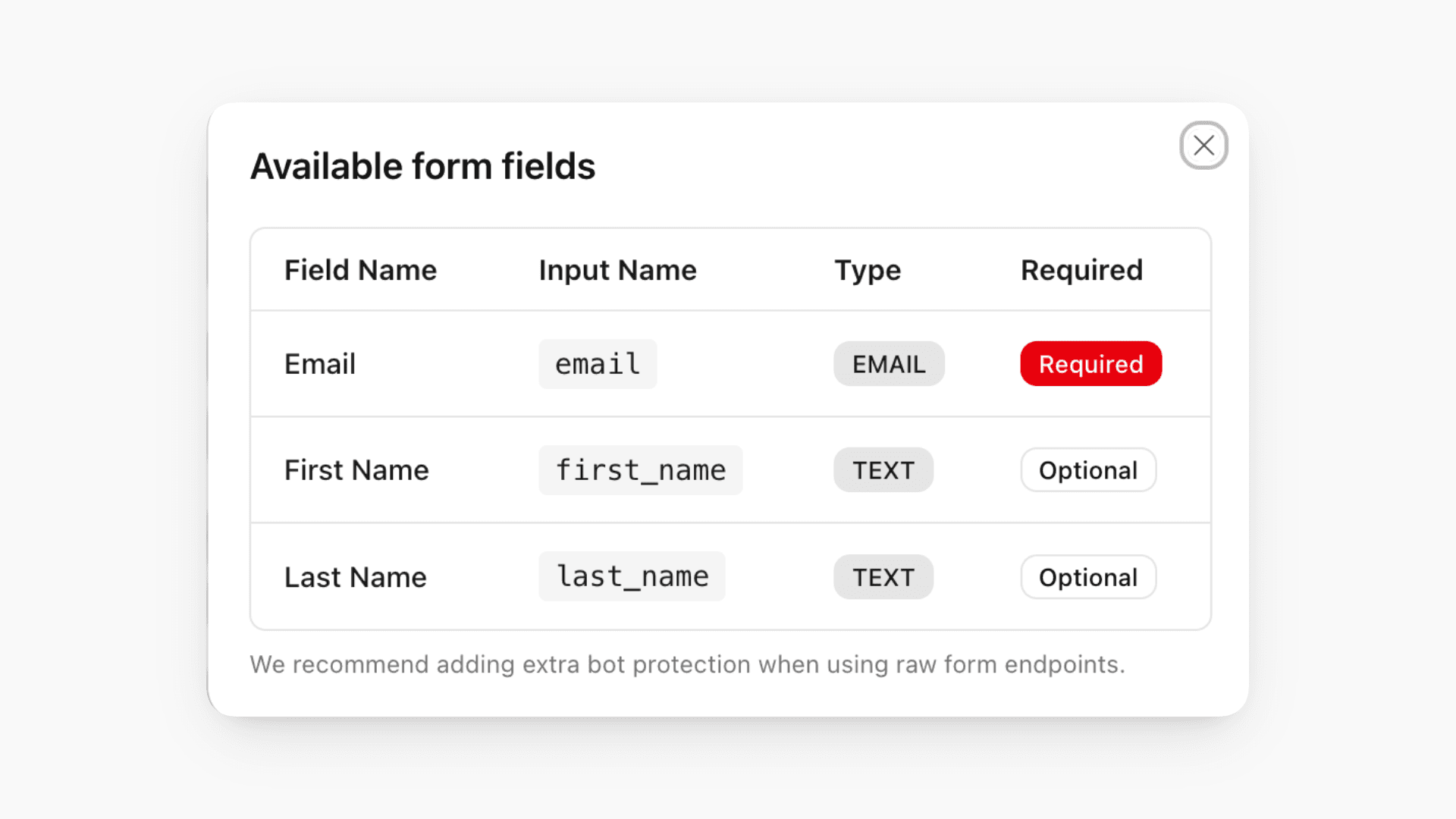Select the First Name field label
Viewport: 1456px width, 819px height.
point(356,470)
